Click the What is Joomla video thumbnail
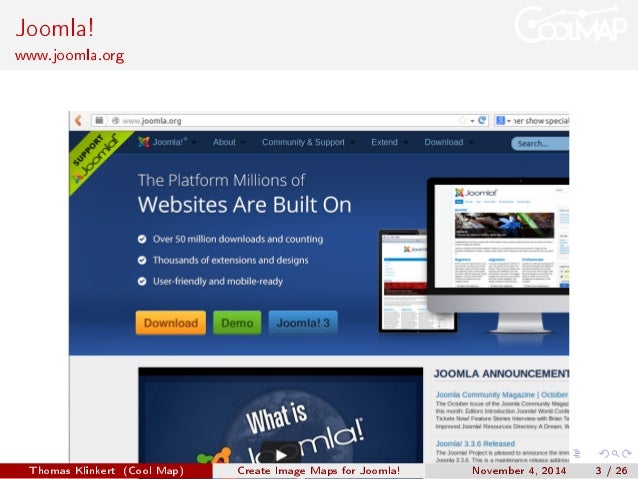 pyautogui.click(x=280, y=415)
